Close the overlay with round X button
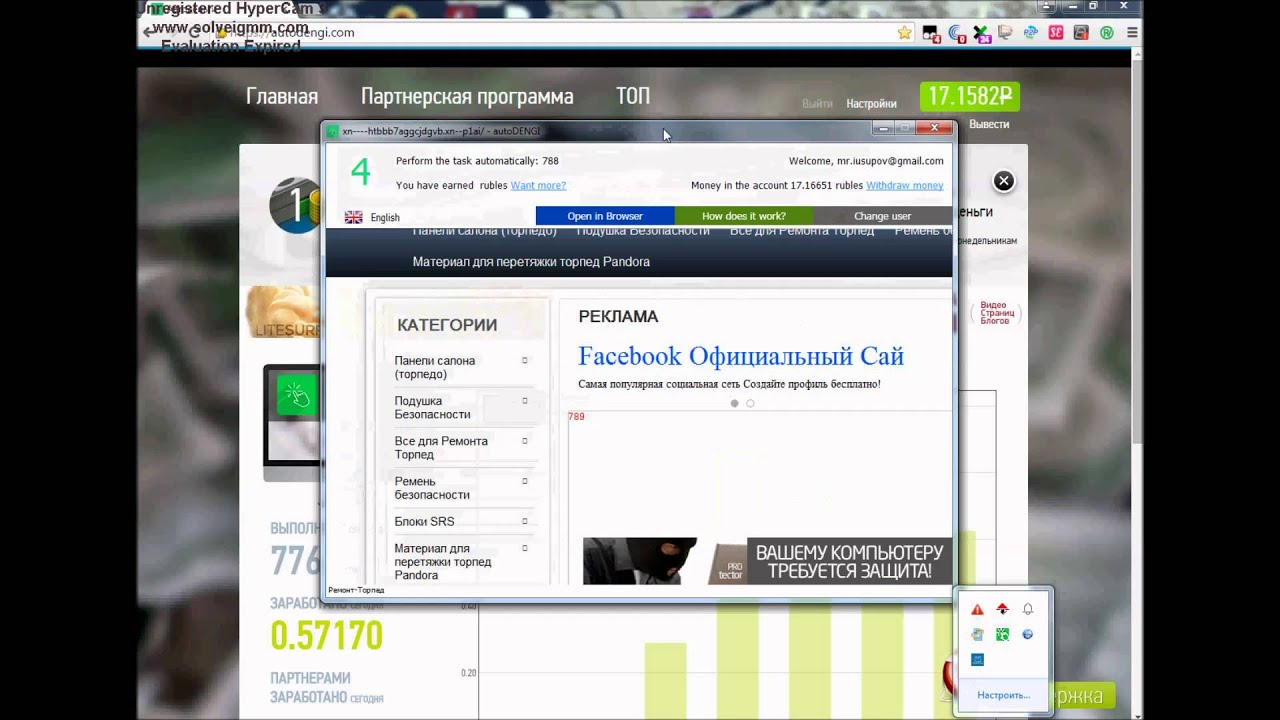Viewport: 1280px width, 720px height. pos(1003,181)
